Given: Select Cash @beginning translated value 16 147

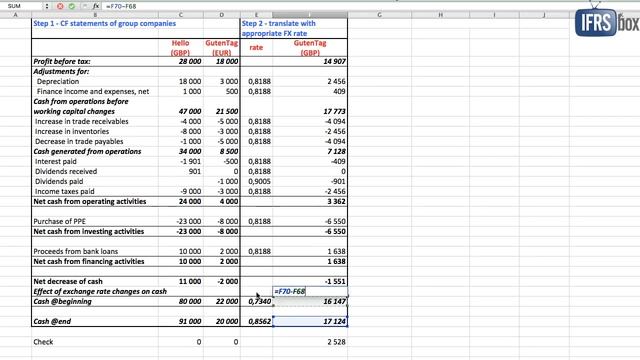Looking at the screenshot, I should (x=310, y=302).
